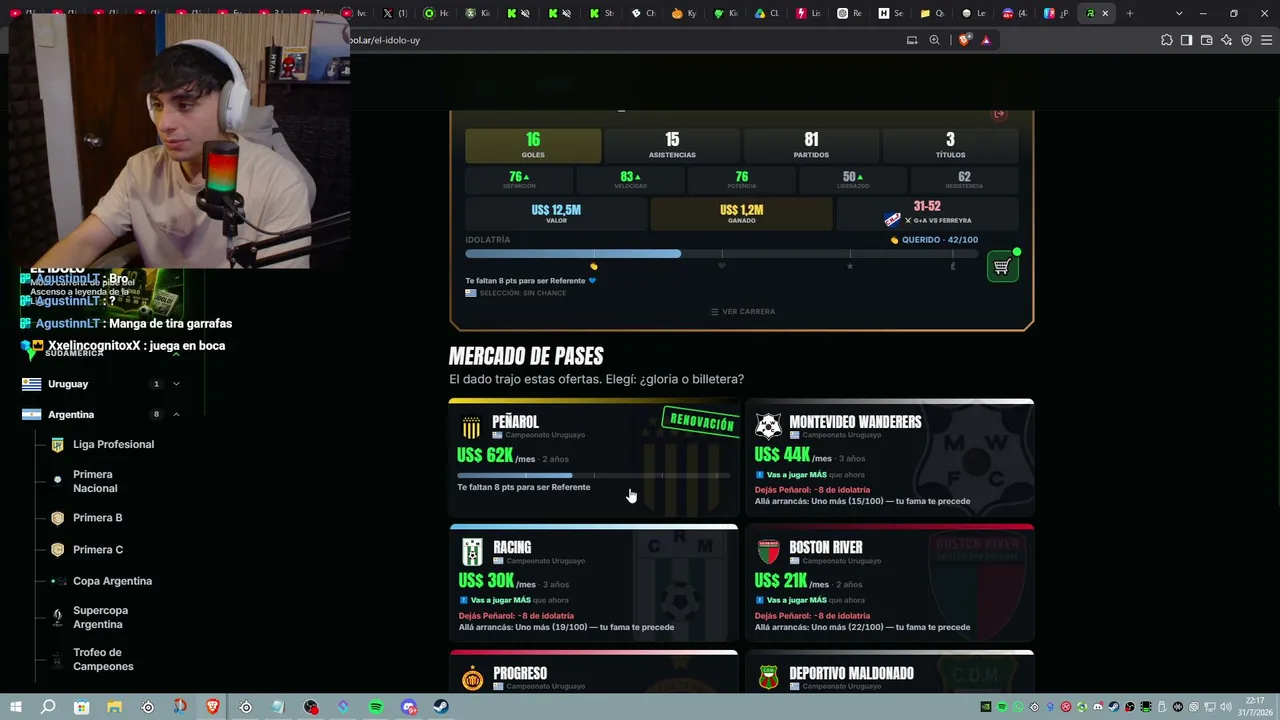This screenshot has height=720, width=1280.
Task: Open Windows search from the taskbar
Action: pyautogui.click(x=48, y=707)
